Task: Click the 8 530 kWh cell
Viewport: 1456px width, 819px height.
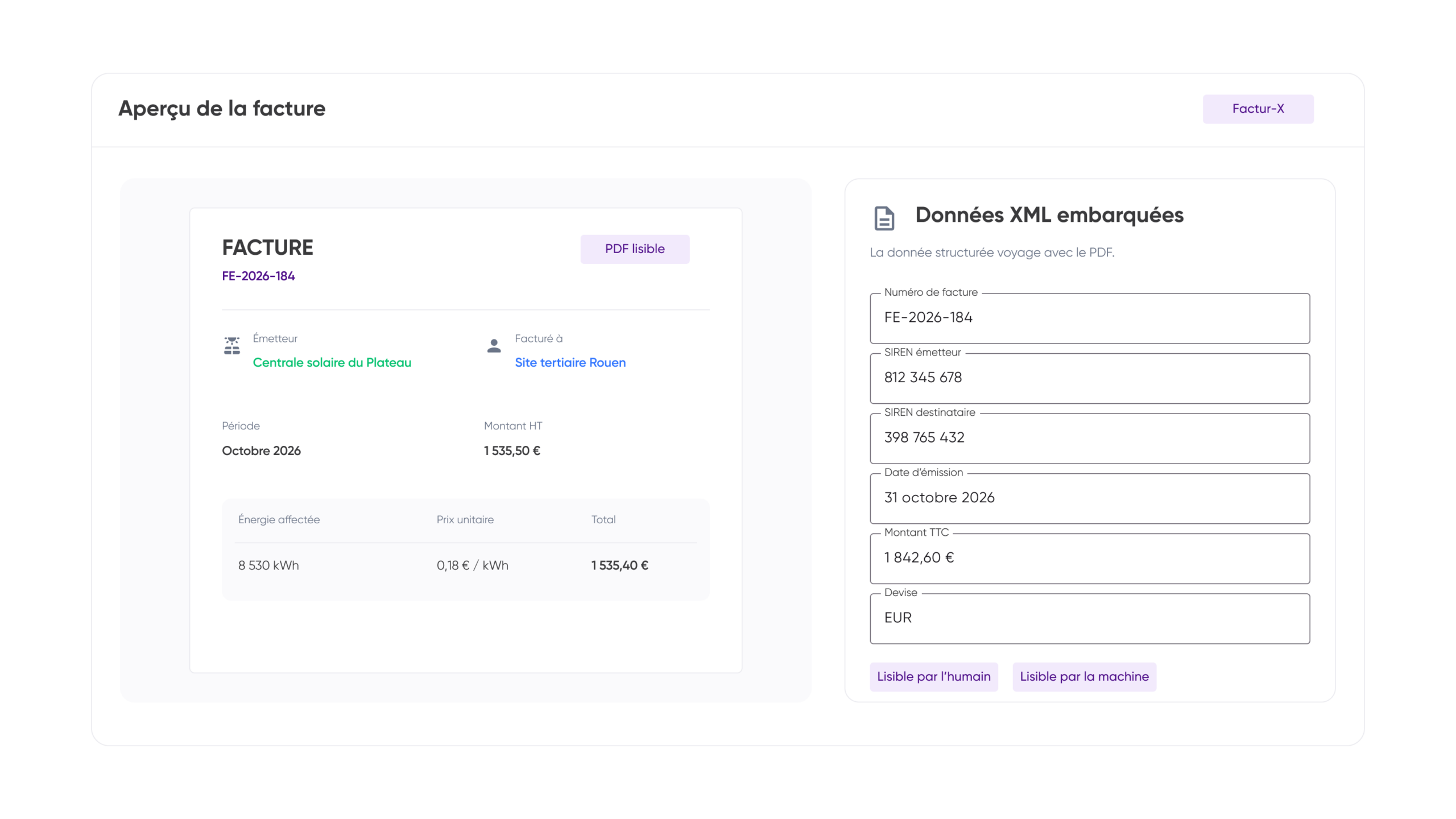Action: point(268,565)
